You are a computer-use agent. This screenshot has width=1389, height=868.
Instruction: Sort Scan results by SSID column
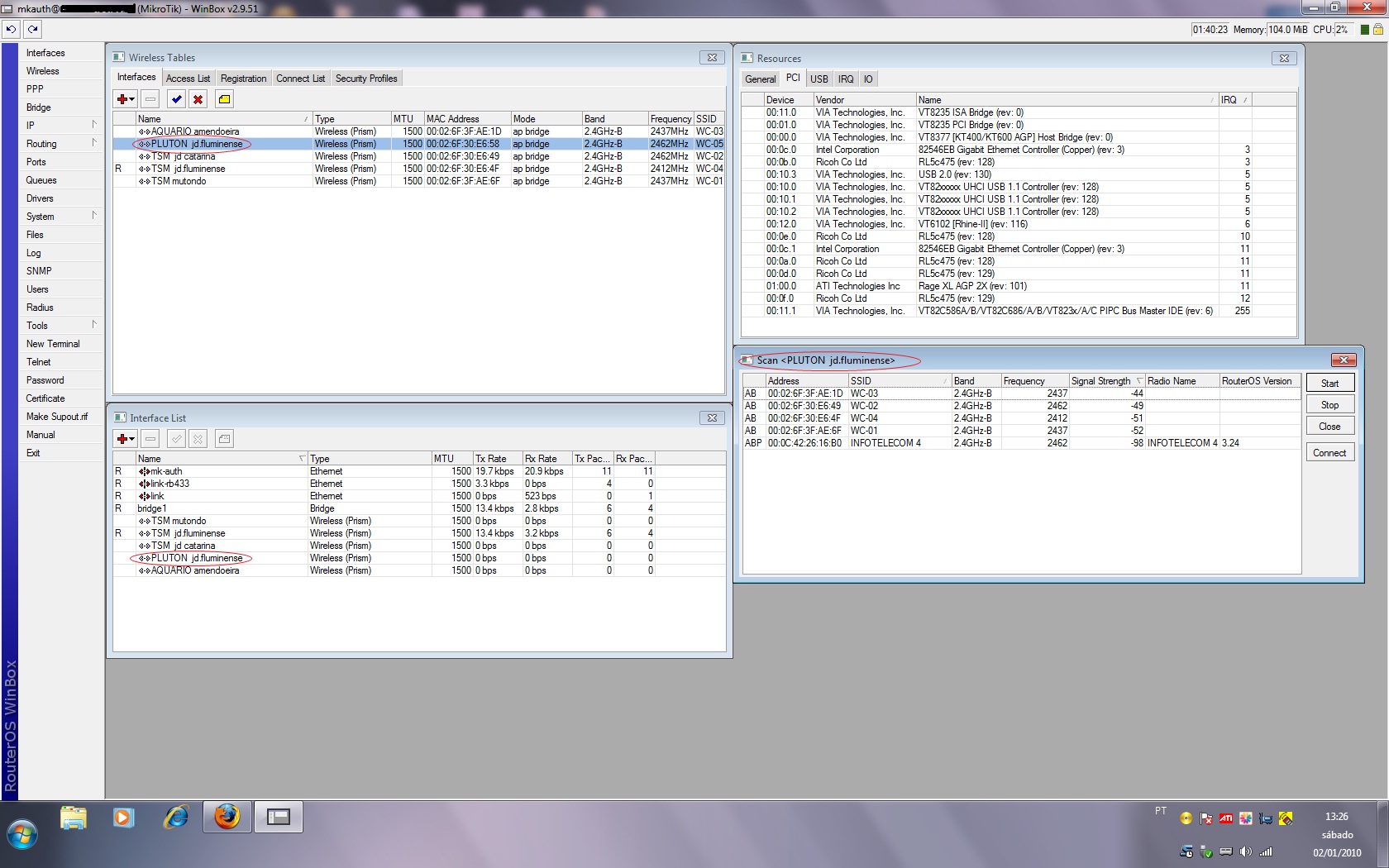coord(900,381)
